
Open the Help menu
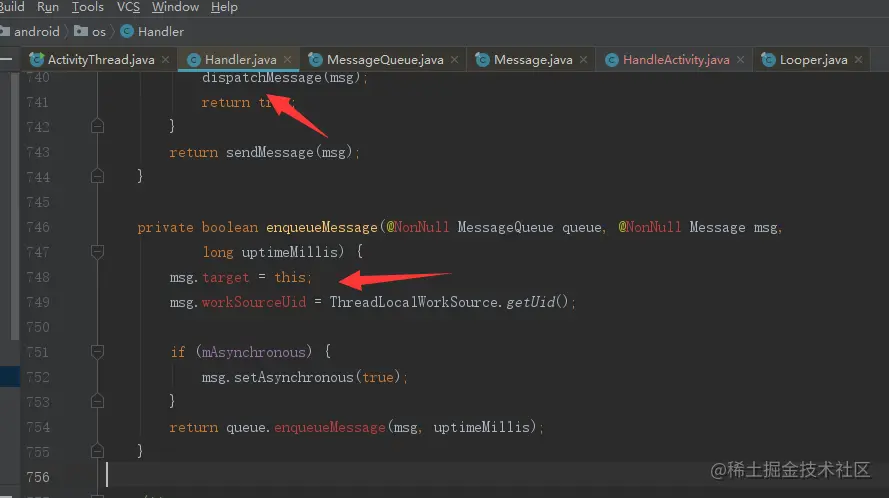[x=224, y=7]
